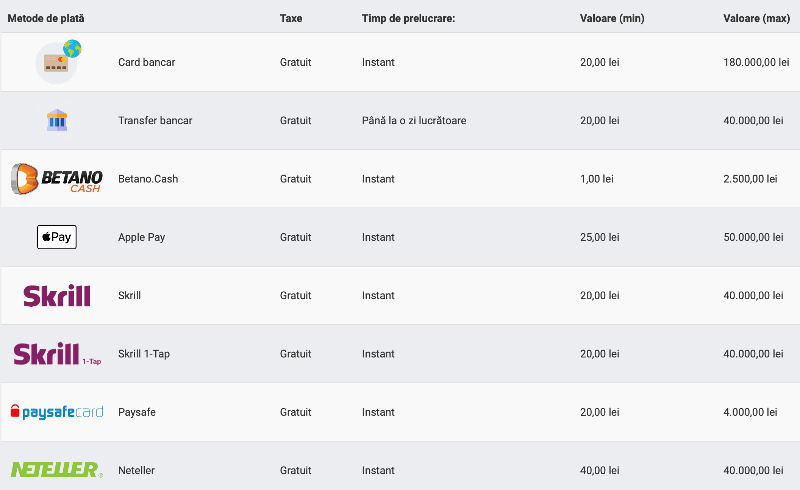Screen dimensions: 800x490
Task: Click the Skrill logo
Action: (57, 296)
